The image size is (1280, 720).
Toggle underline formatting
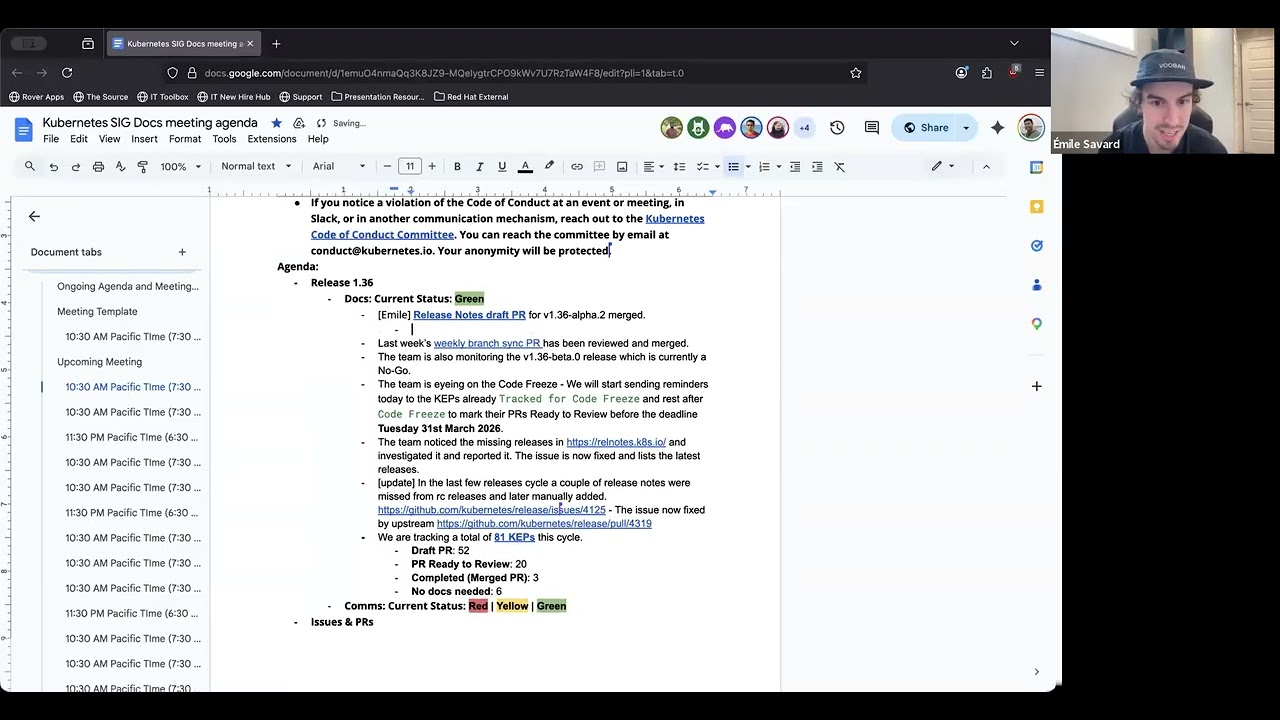[x=502, y=166]
